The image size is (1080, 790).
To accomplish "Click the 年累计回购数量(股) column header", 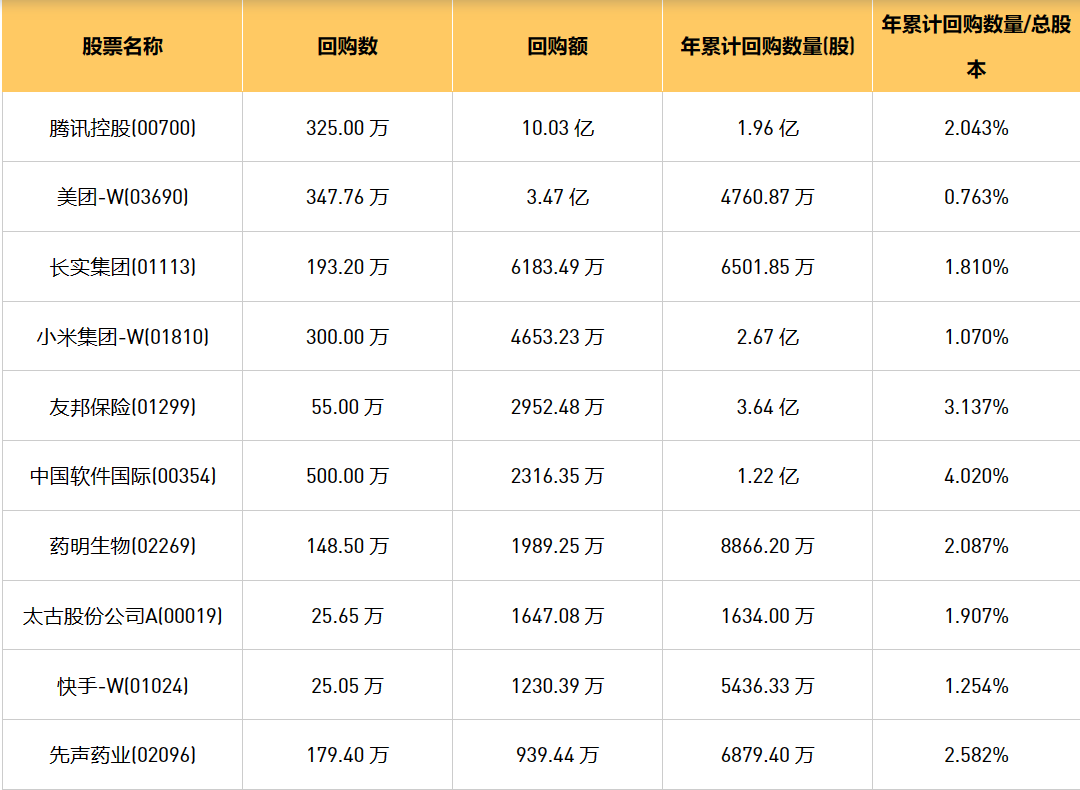I will pos(767,46).
